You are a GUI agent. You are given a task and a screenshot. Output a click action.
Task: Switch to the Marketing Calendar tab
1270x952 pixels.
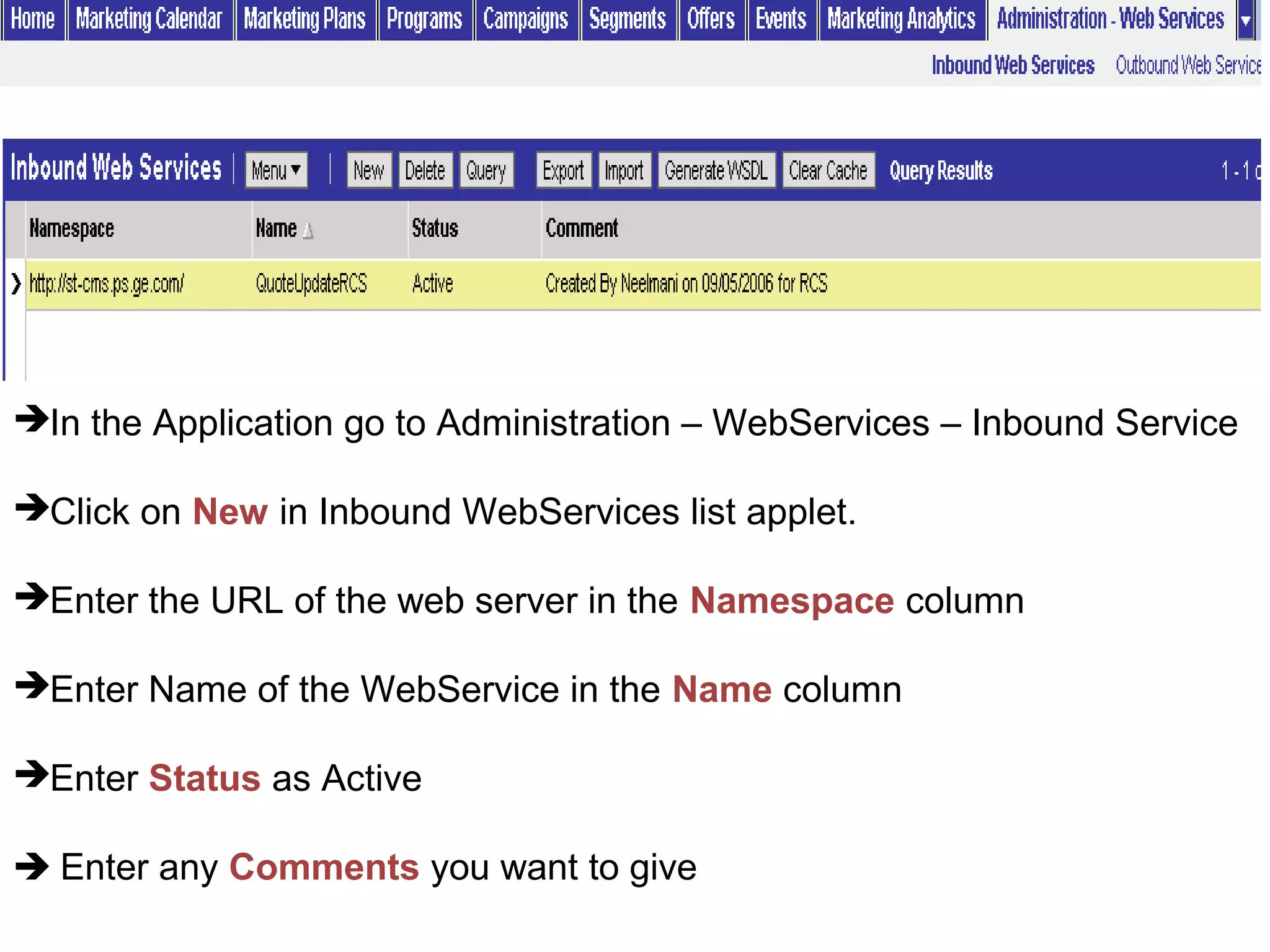[x=149, y=19]
